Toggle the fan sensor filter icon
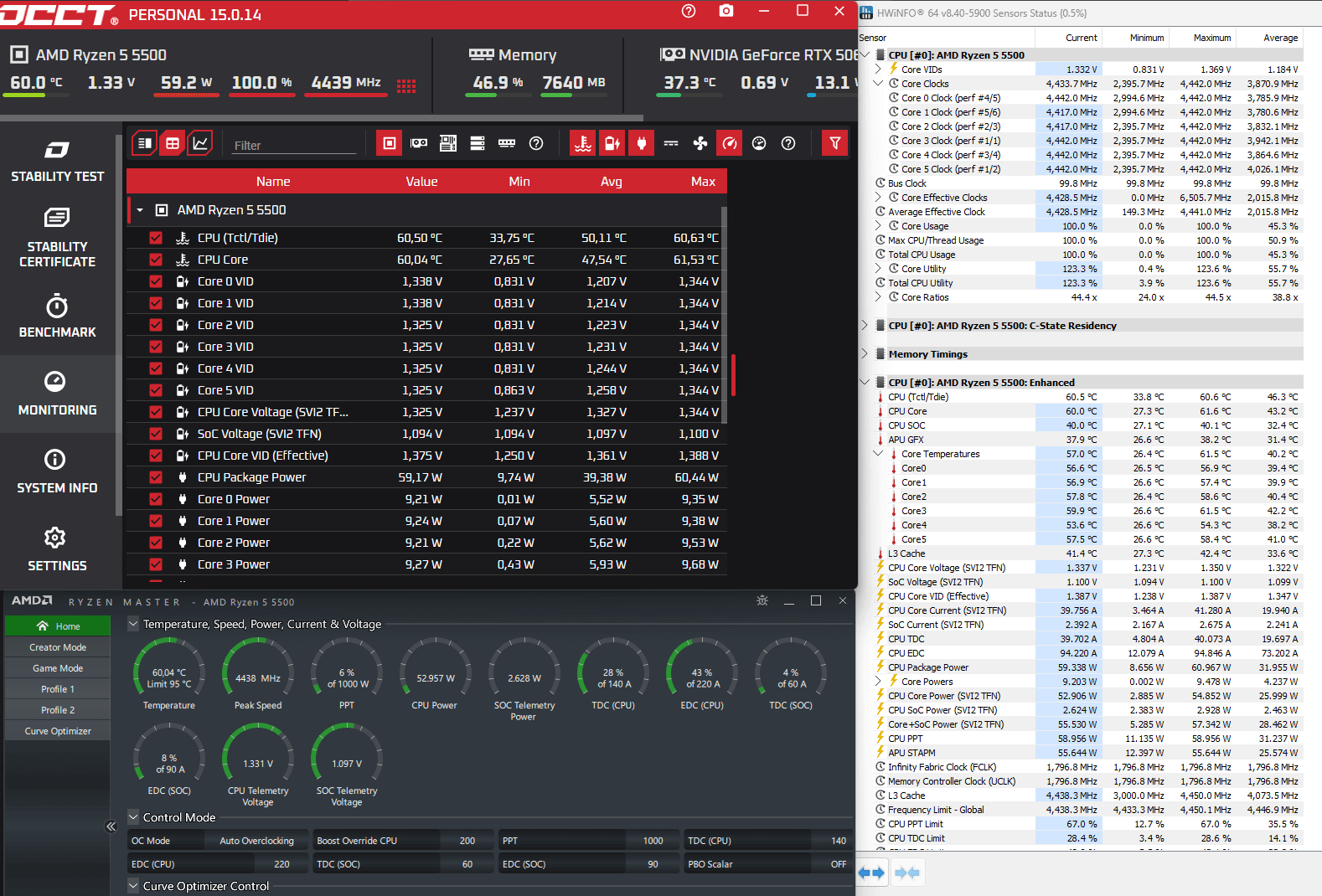This screenshot has height=896, width=1322. tap(700, 143)
